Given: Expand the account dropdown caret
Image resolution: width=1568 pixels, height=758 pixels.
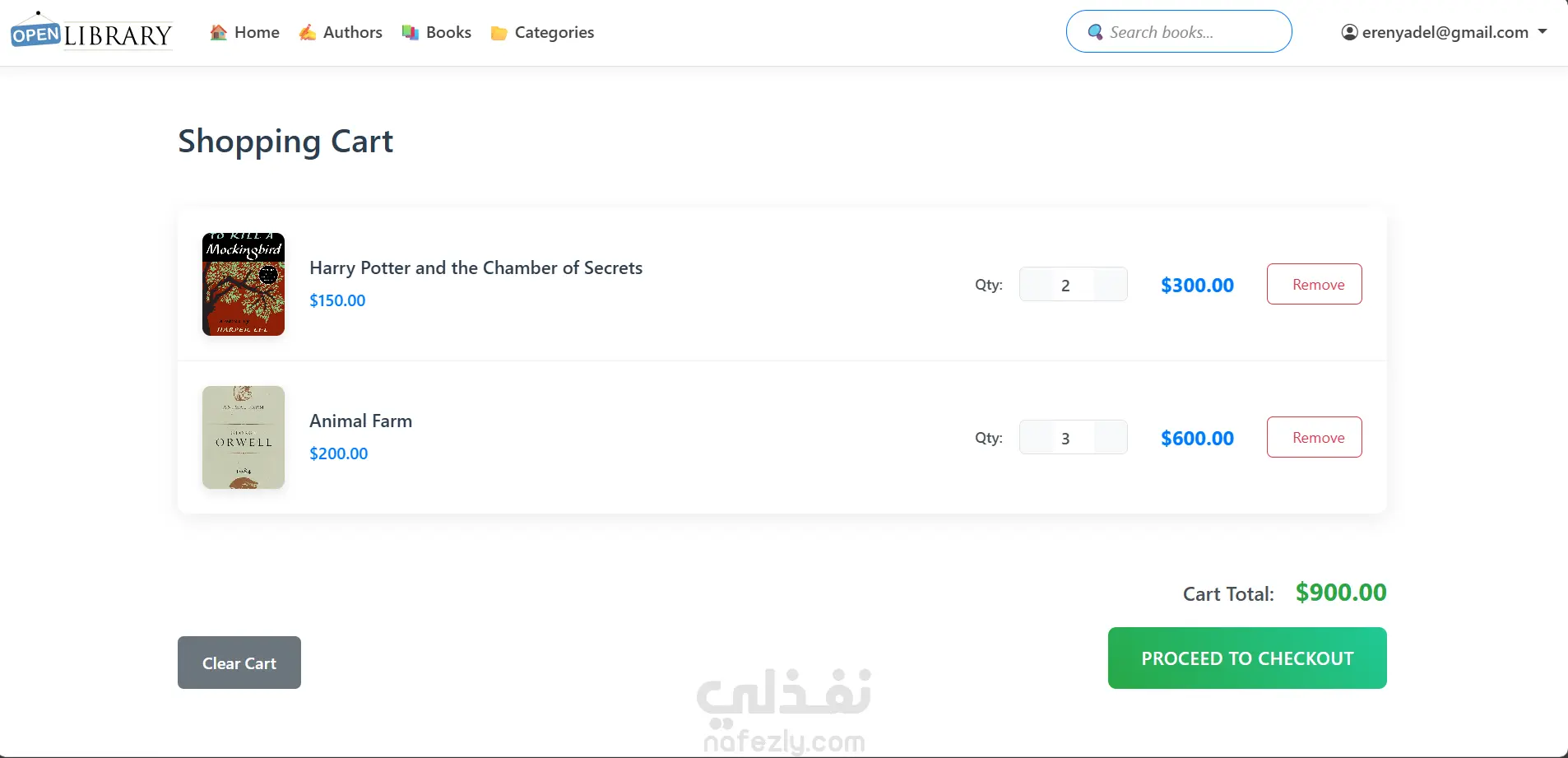Looking at the screenshot, I should tap(1542, 31).
